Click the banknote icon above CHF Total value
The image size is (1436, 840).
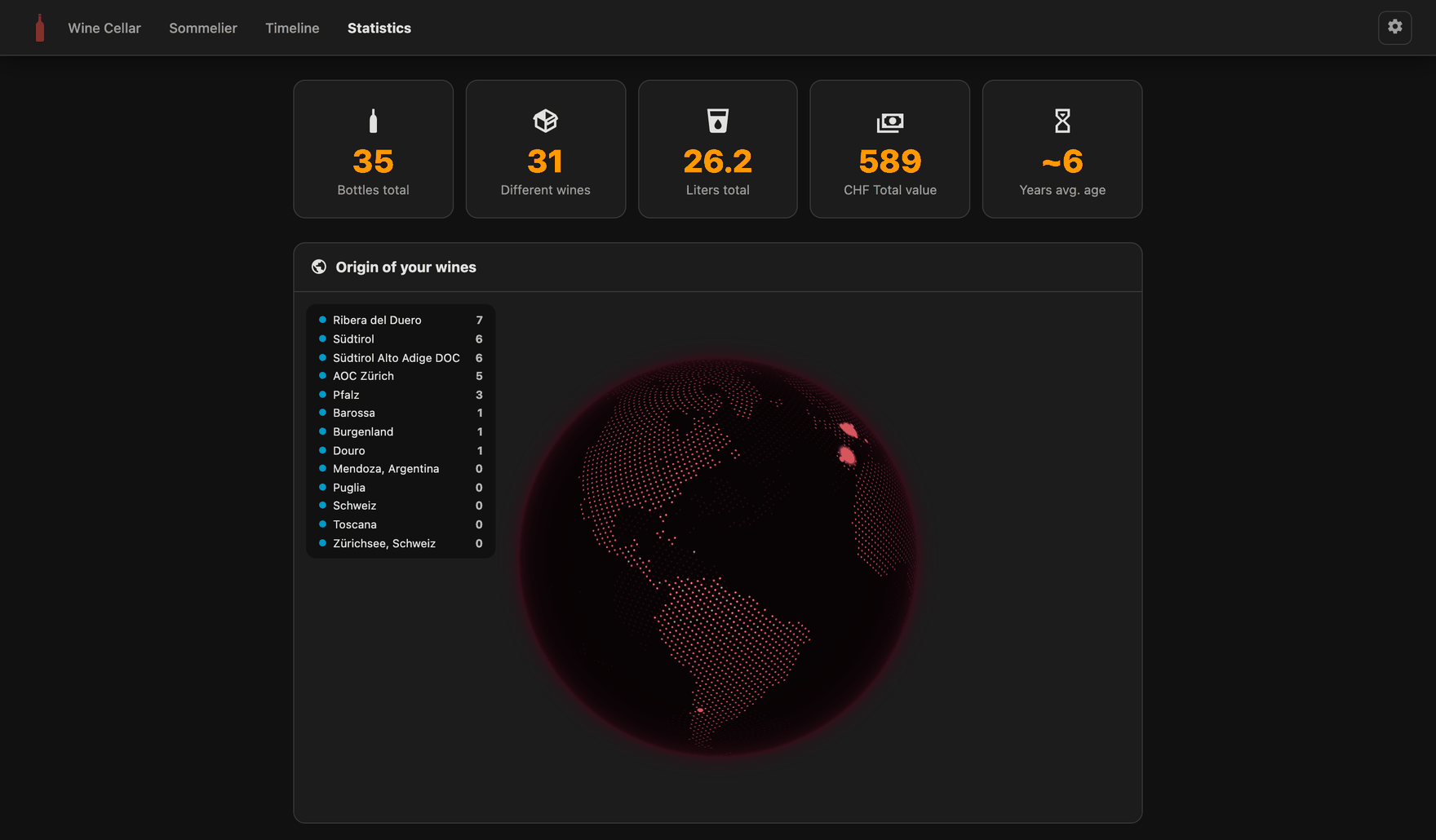[890, 122]
